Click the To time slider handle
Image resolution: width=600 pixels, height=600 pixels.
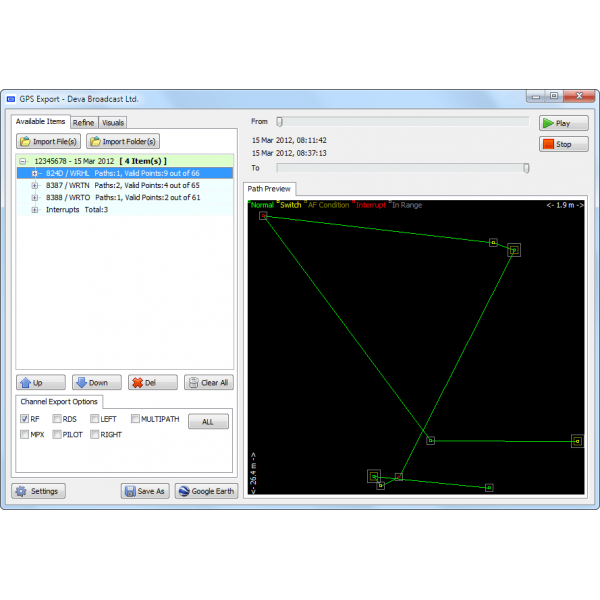coord(526,168)
